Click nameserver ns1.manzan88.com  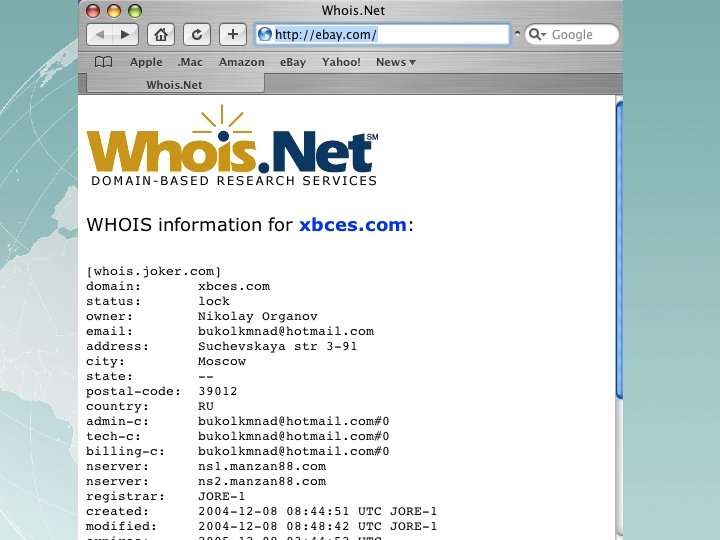(x=262, y=467)
